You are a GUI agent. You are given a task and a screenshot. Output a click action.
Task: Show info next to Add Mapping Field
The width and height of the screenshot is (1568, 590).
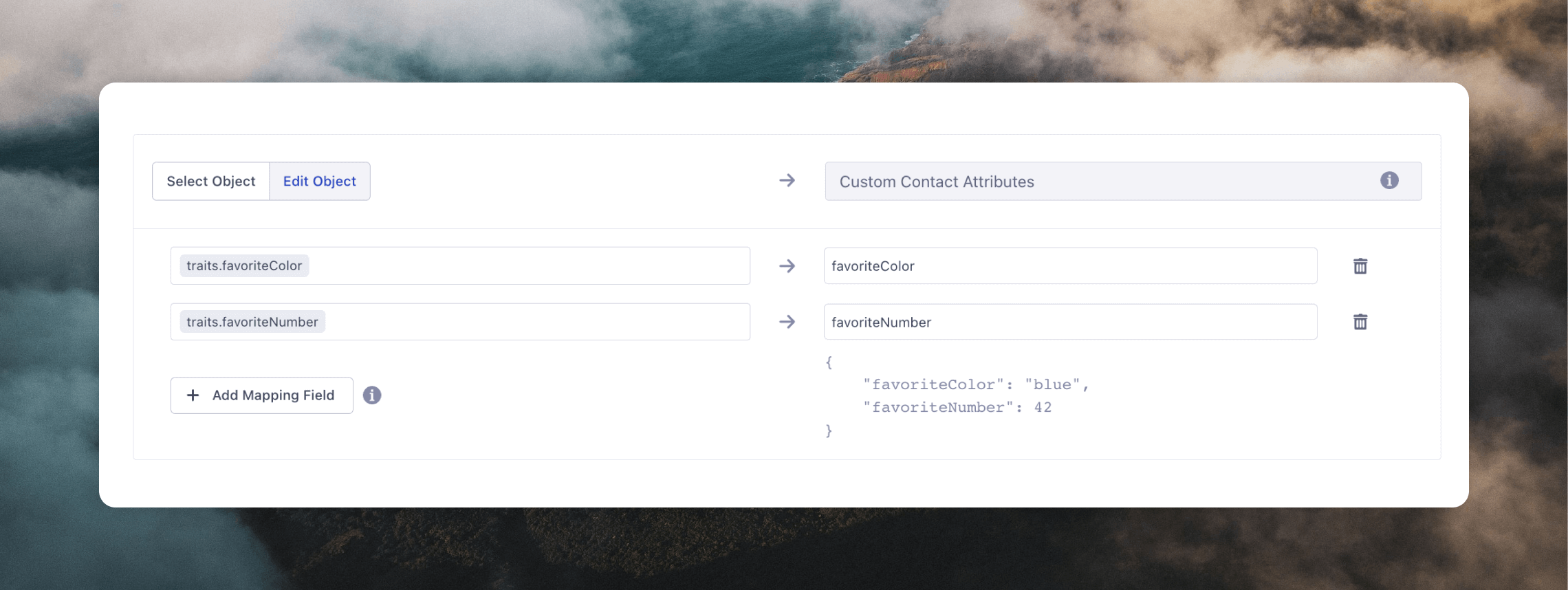372,395
